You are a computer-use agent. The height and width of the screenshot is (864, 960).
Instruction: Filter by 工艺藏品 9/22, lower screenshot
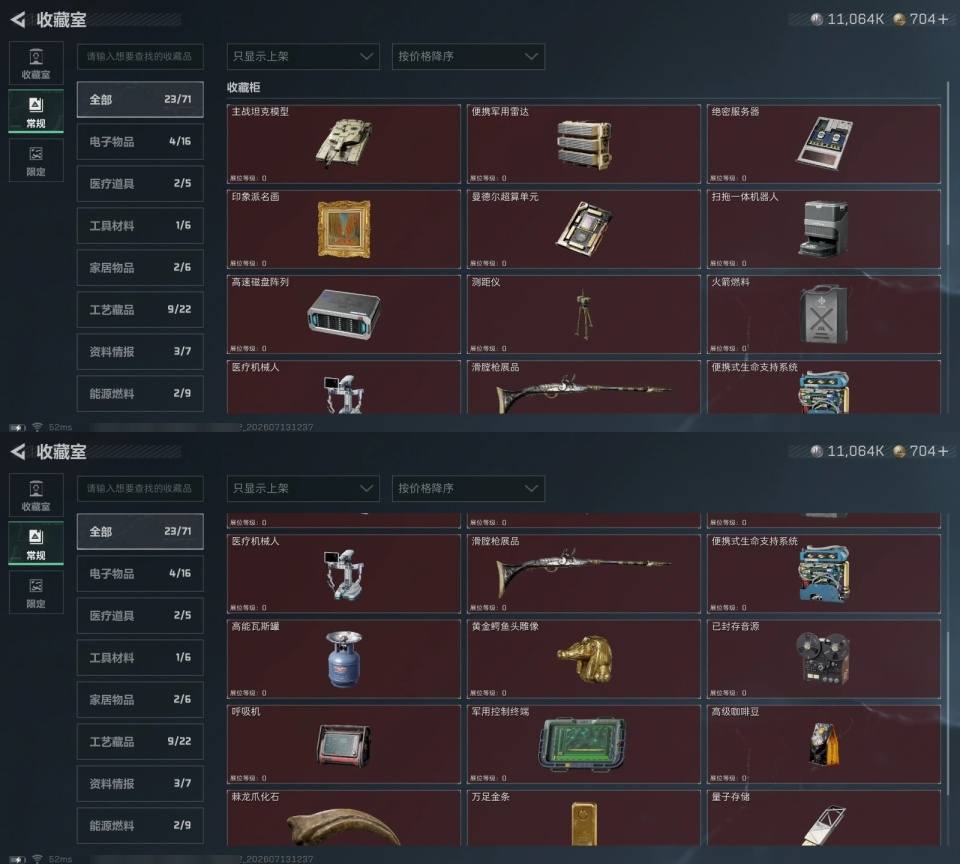pyautogui.click(x=140, y=742)
